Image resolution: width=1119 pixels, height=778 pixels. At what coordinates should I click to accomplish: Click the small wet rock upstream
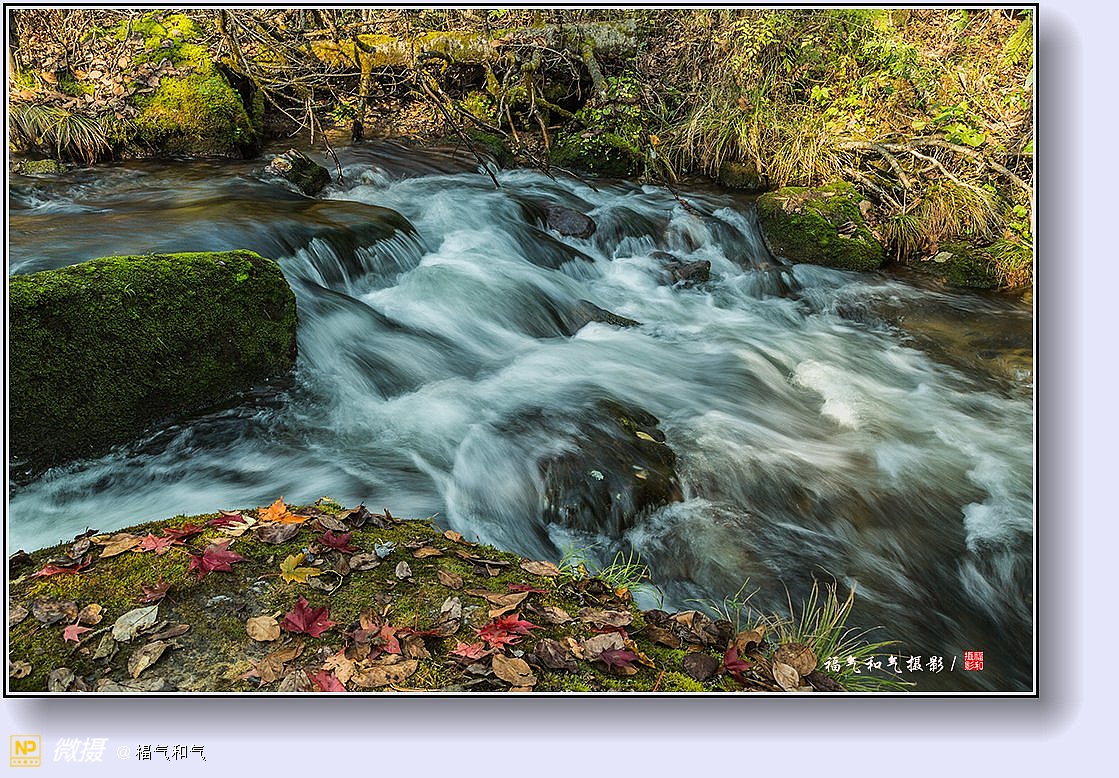(x=300, y=170)
